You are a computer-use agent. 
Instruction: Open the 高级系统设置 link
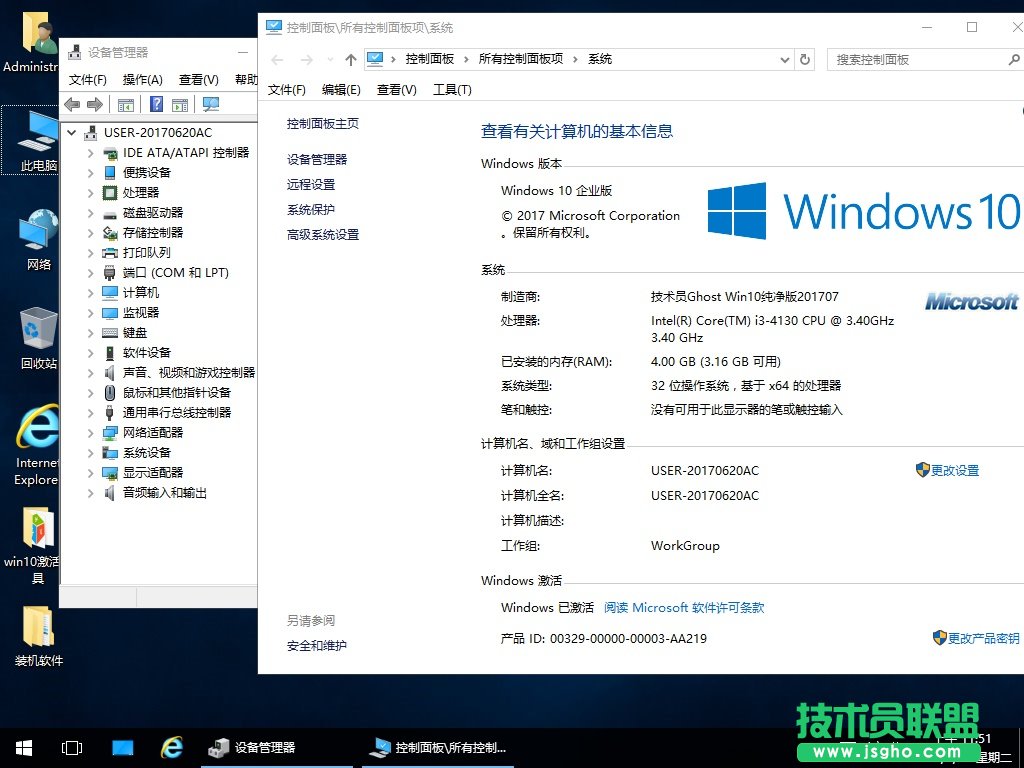(323, 234)
